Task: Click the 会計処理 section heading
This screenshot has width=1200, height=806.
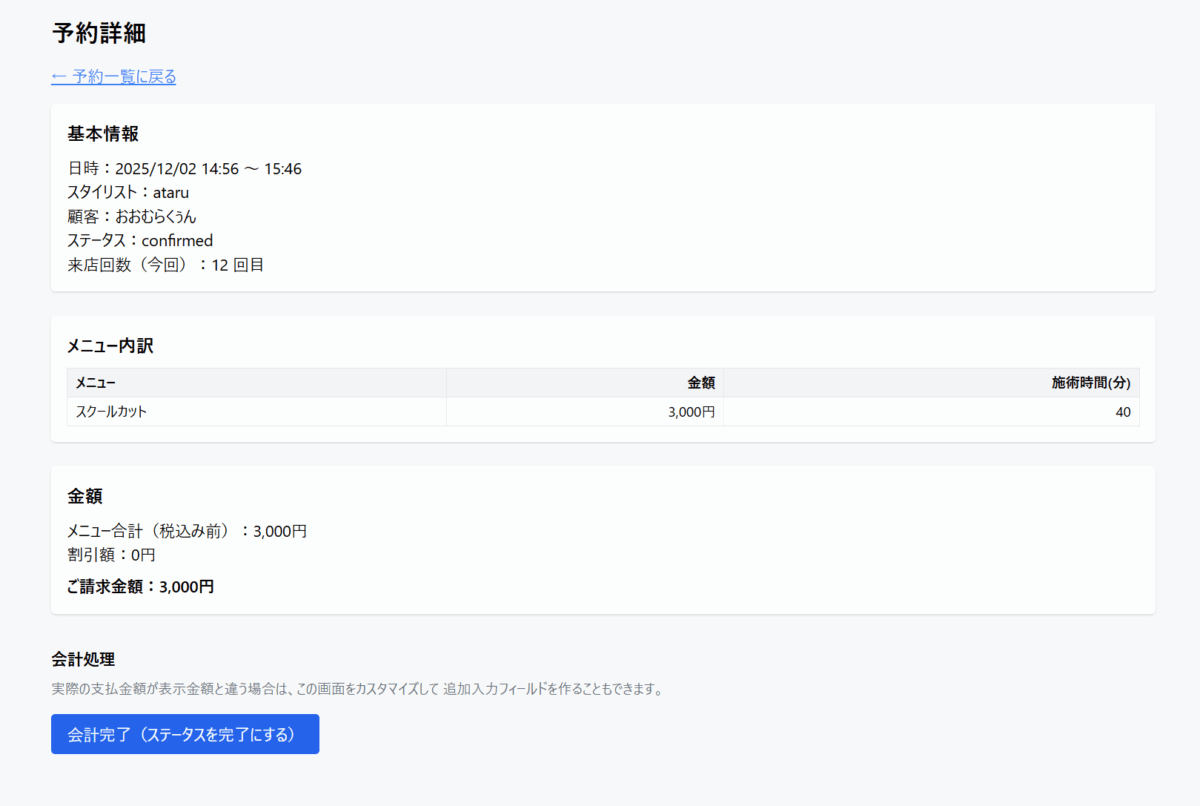Action: click(83, 659)
